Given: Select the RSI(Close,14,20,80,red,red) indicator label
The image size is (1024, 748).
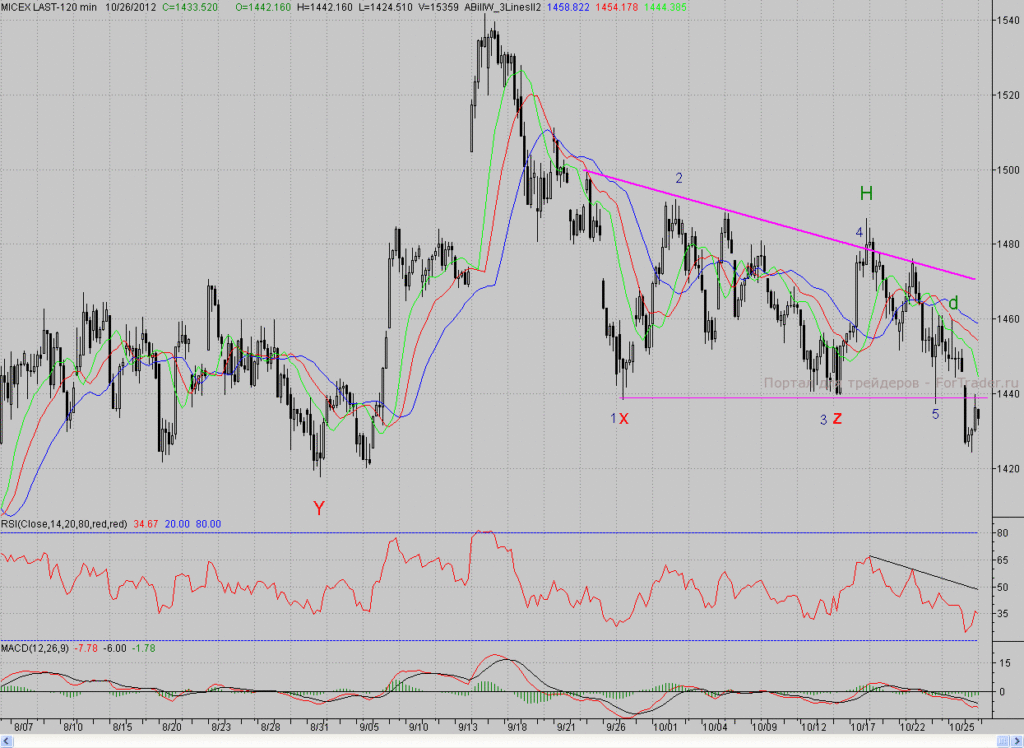Looking at the screenshot, I should point(64,524).
